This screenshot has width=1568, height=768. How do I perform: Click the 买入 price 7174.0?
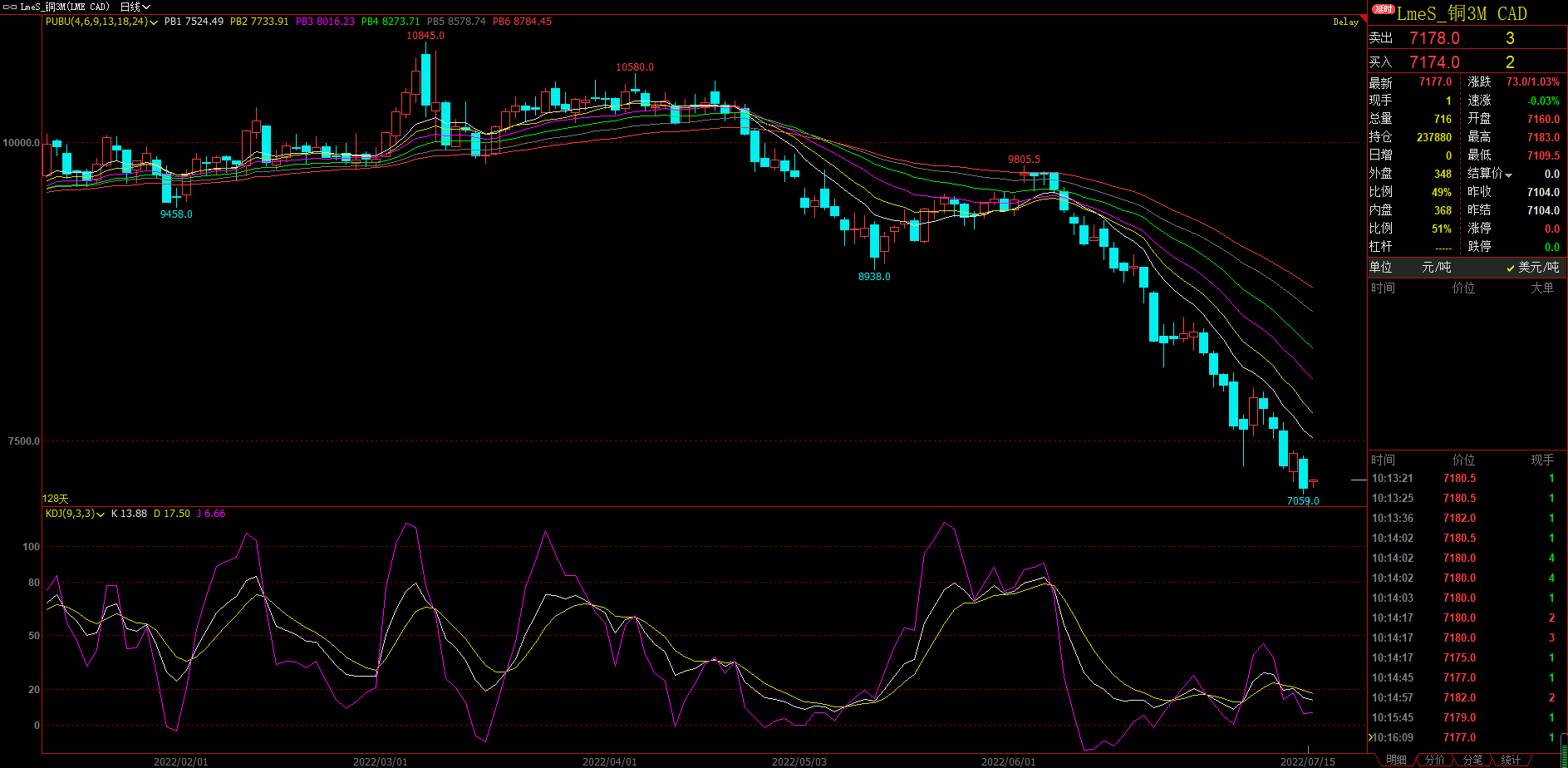(1434, 62)
